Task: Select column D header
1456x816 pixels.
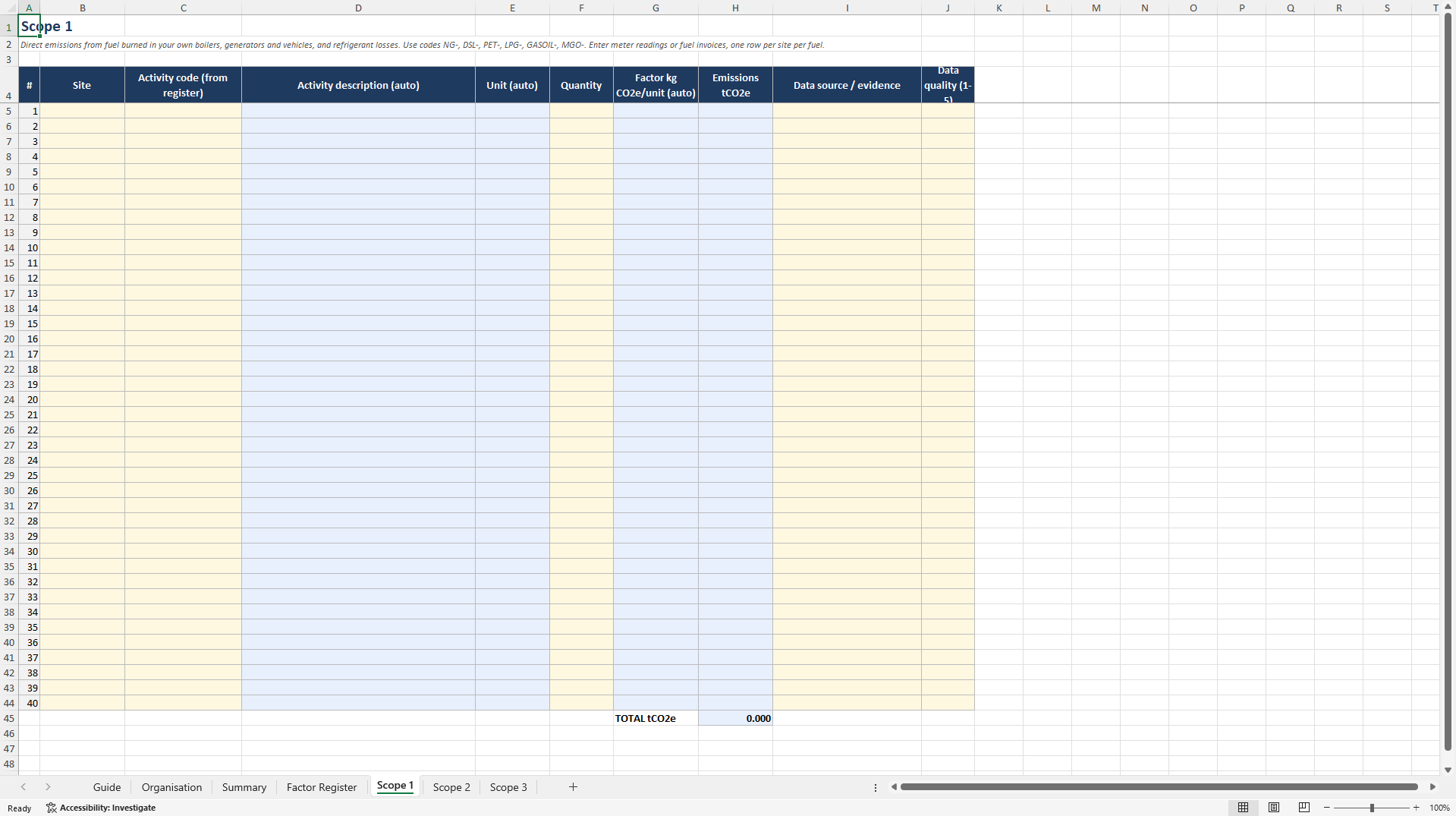Action: coord(358,8)
